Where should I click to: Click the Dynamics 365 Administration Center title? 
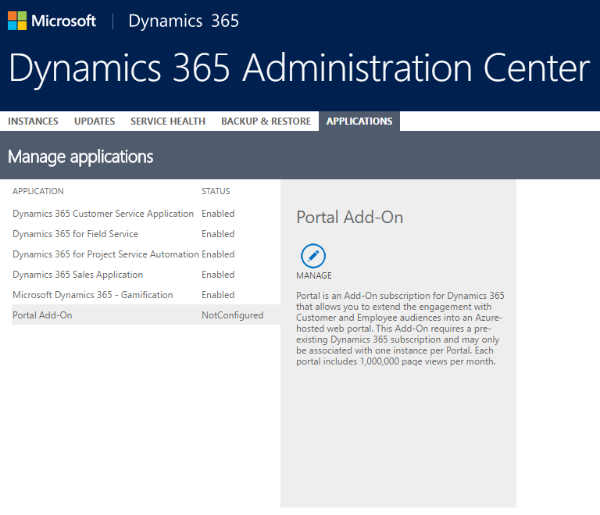(299, 68)
